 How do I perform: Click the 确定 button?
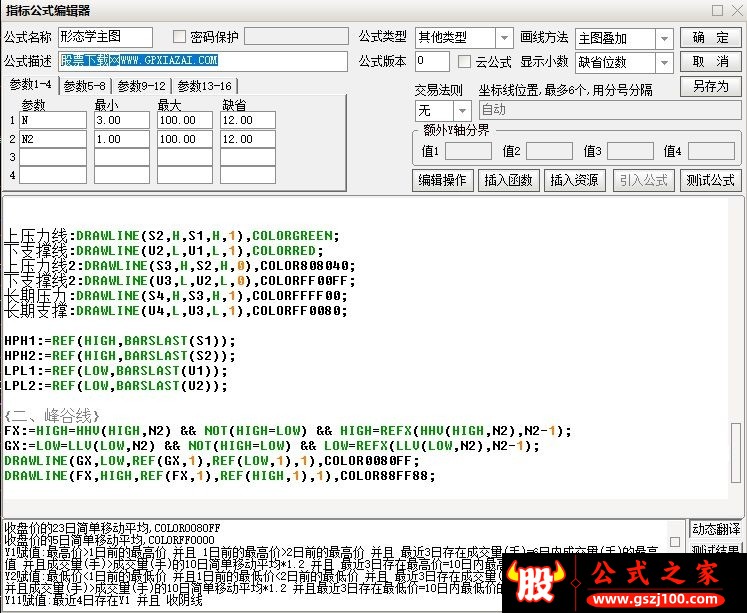coord(710,38)
